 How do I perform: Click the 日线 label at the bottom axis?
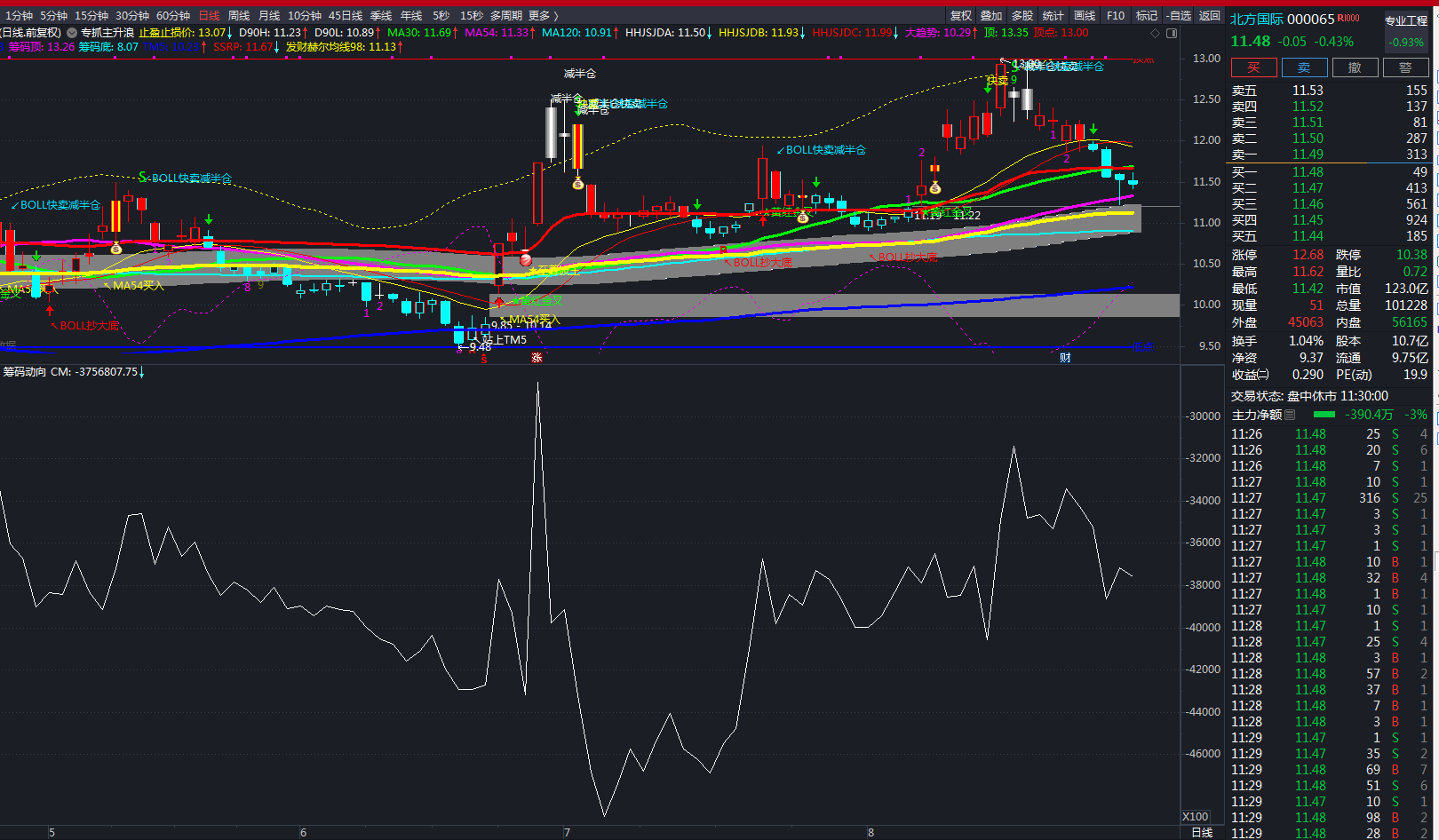[1202, 832]
